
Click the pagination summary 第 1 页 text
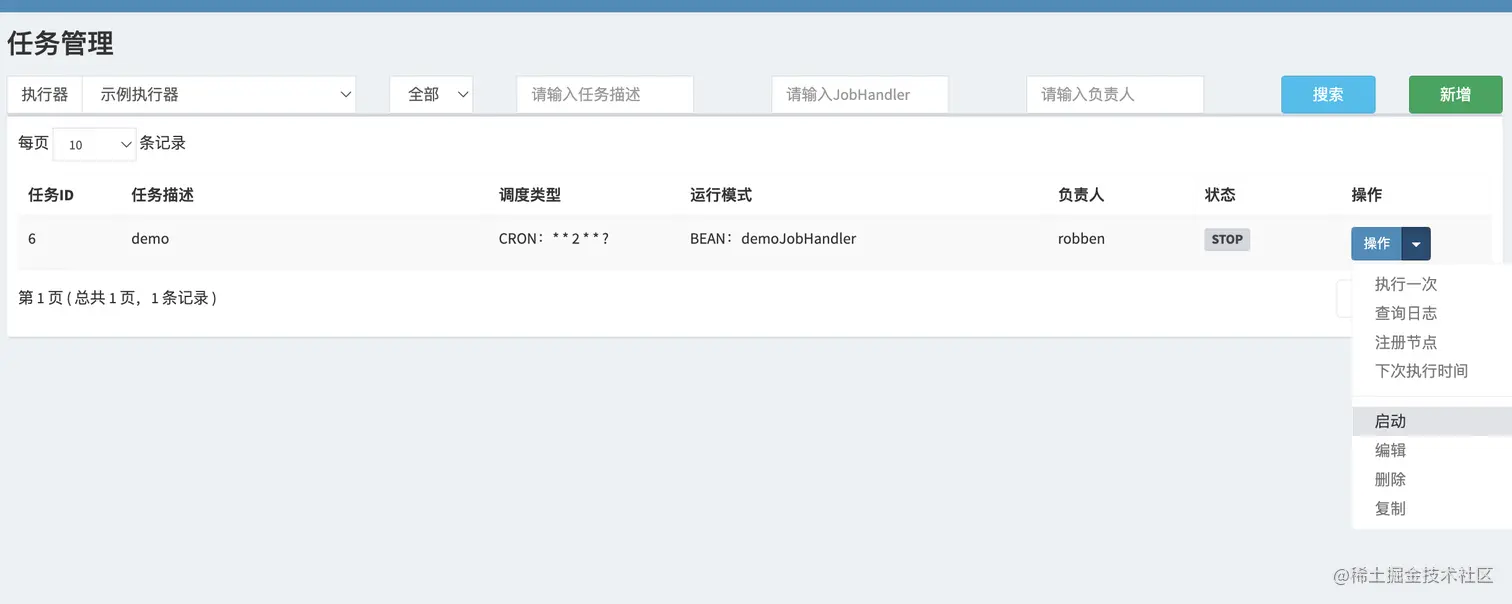pyautogui.click(x=117, y=298)
